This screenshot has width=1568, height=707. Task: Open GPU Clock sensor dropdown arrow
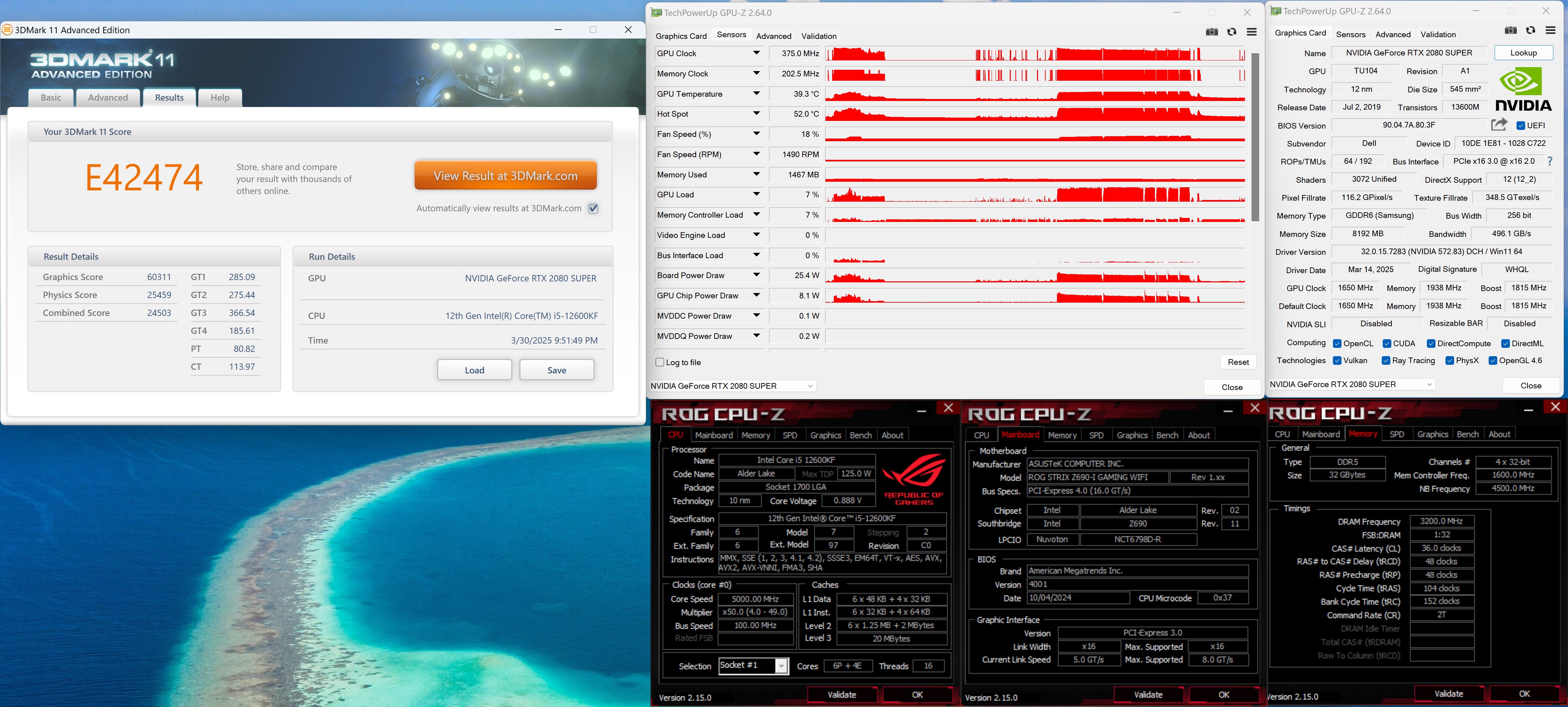(x=756, y=53)
